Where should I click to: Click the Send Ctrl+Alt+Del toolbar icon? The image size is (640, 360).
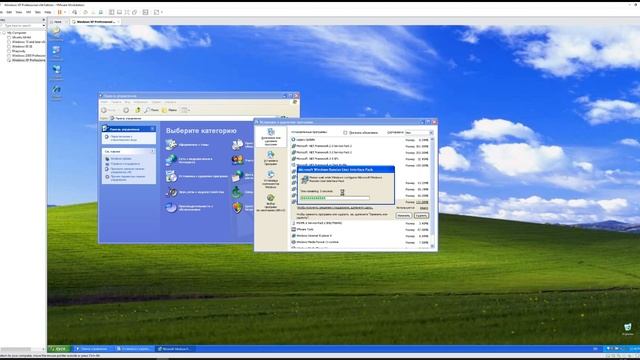click(75, 12)
